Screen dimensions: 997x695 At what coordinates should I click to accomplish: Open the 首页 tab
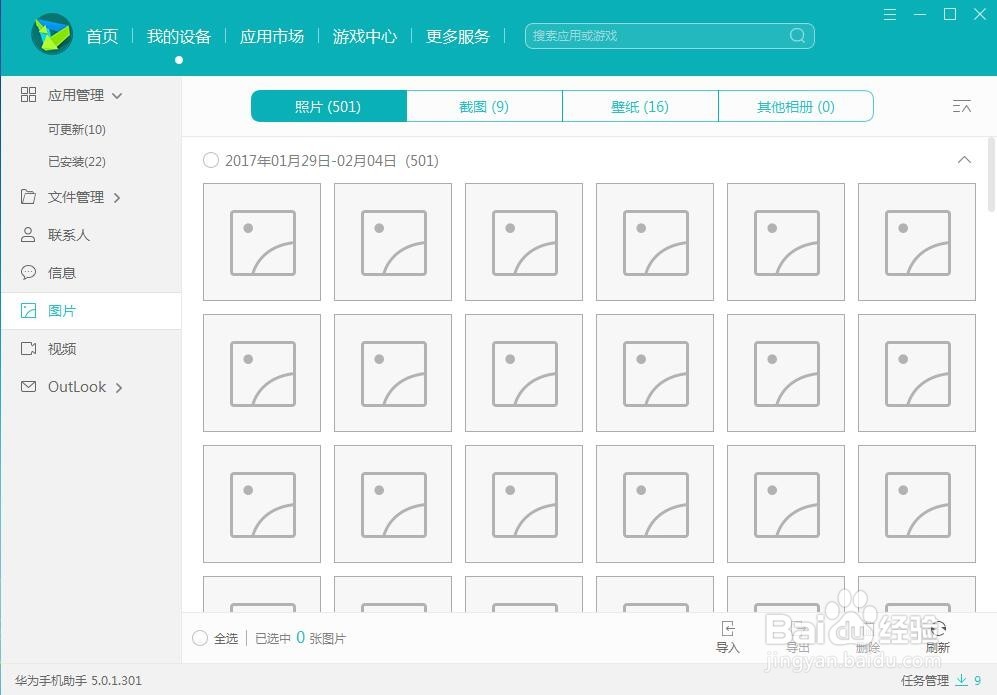tap(102, 36)
